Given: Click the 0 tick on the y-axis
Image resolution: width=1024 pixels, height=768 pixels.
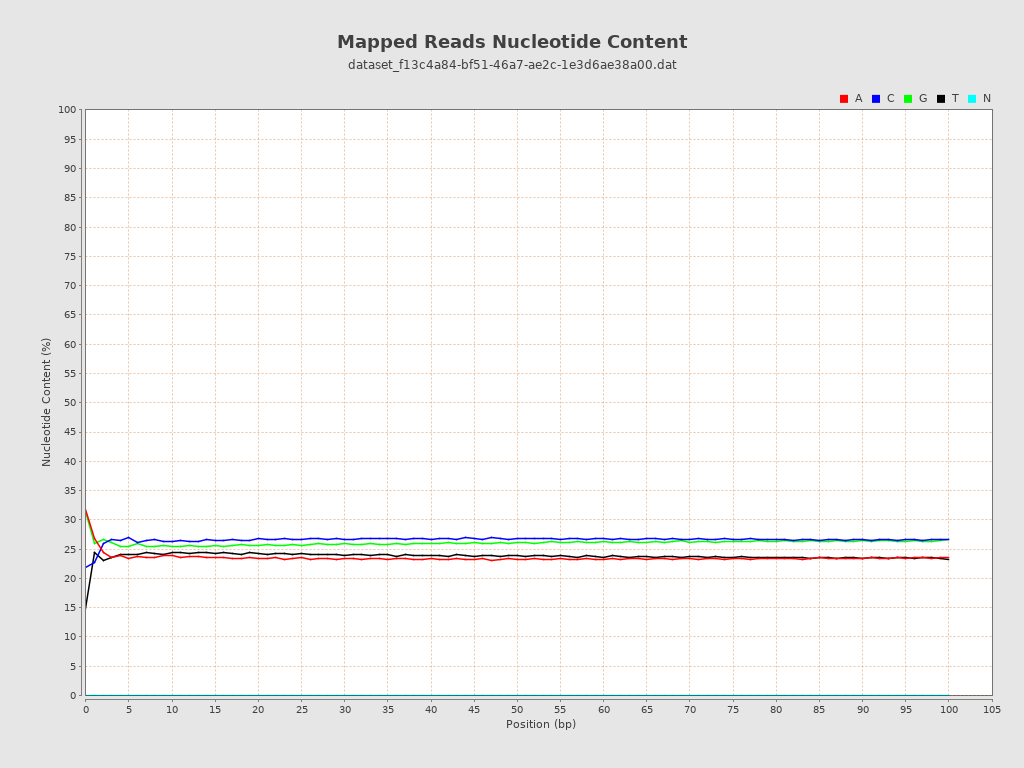Looking at the screenshot, I should [73, 696].
